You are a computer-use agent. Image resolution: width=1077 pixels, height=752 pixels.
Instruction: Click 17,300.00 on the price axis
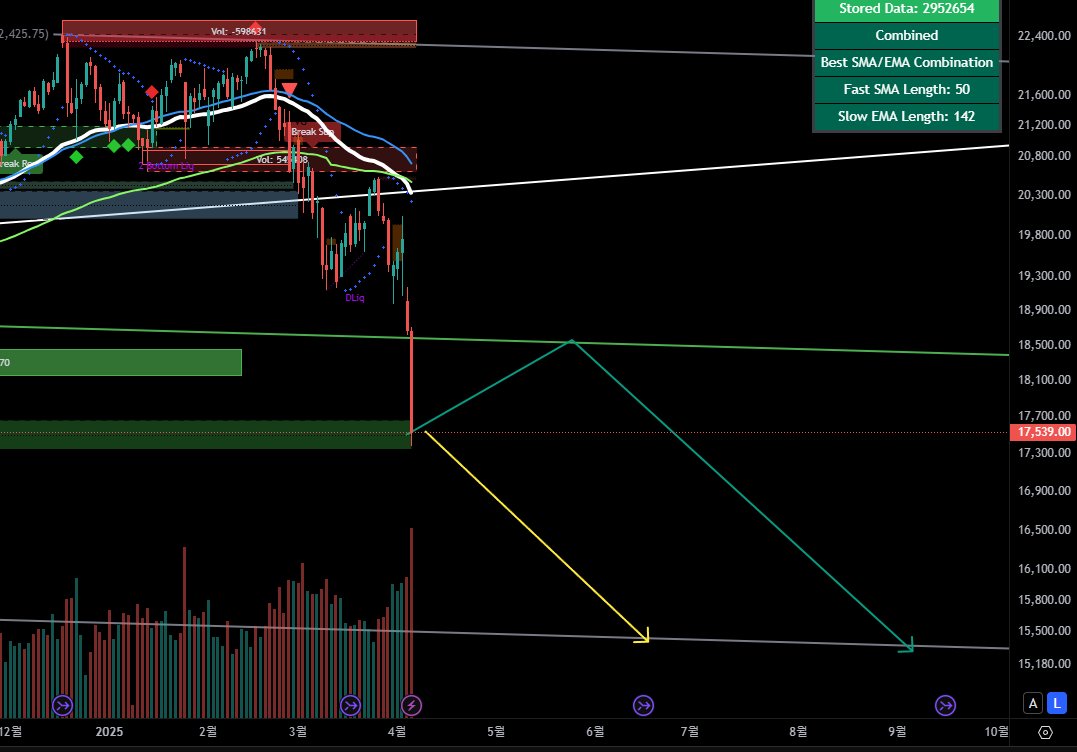tap(1044, 453)
